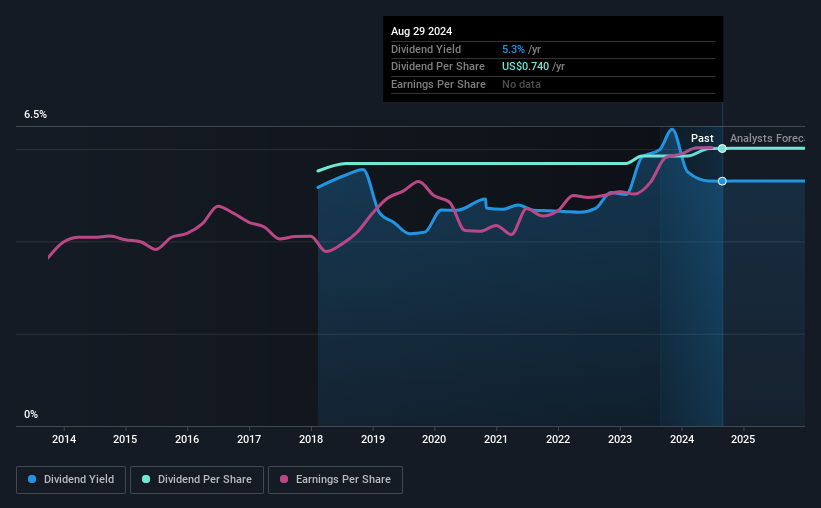The width and height of the screenshot is (821, 508).
Task: Click the 5.3% dividend yield value in tooltip
Action: click(x=513, y=49)
